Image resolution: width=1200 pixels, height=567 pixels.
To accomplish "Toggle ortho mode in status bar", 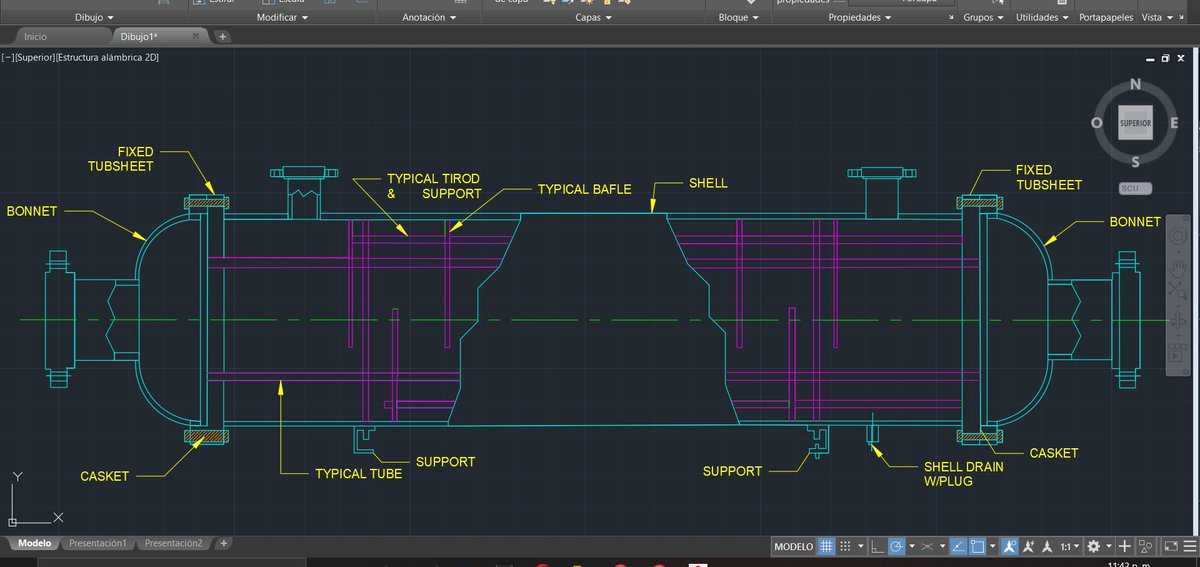I will 876,547.
